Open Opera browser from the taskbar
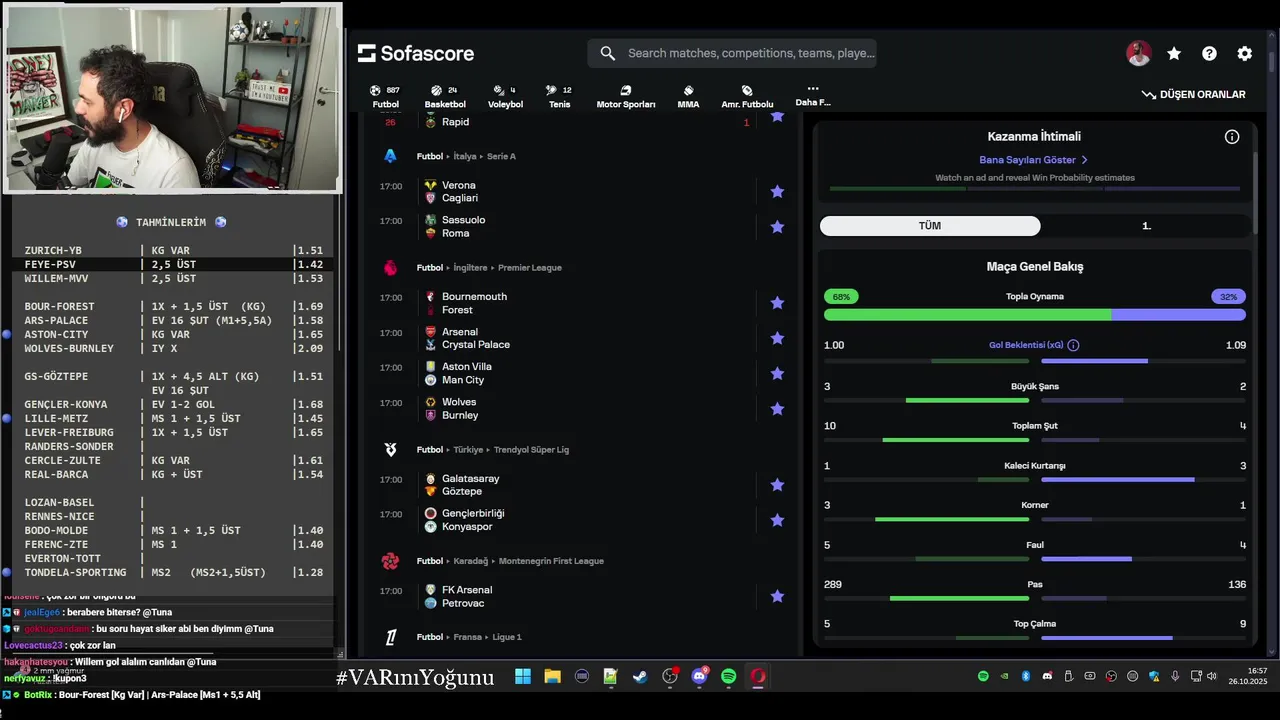This screenshot has width=1280, height=720. coord(758,677)
